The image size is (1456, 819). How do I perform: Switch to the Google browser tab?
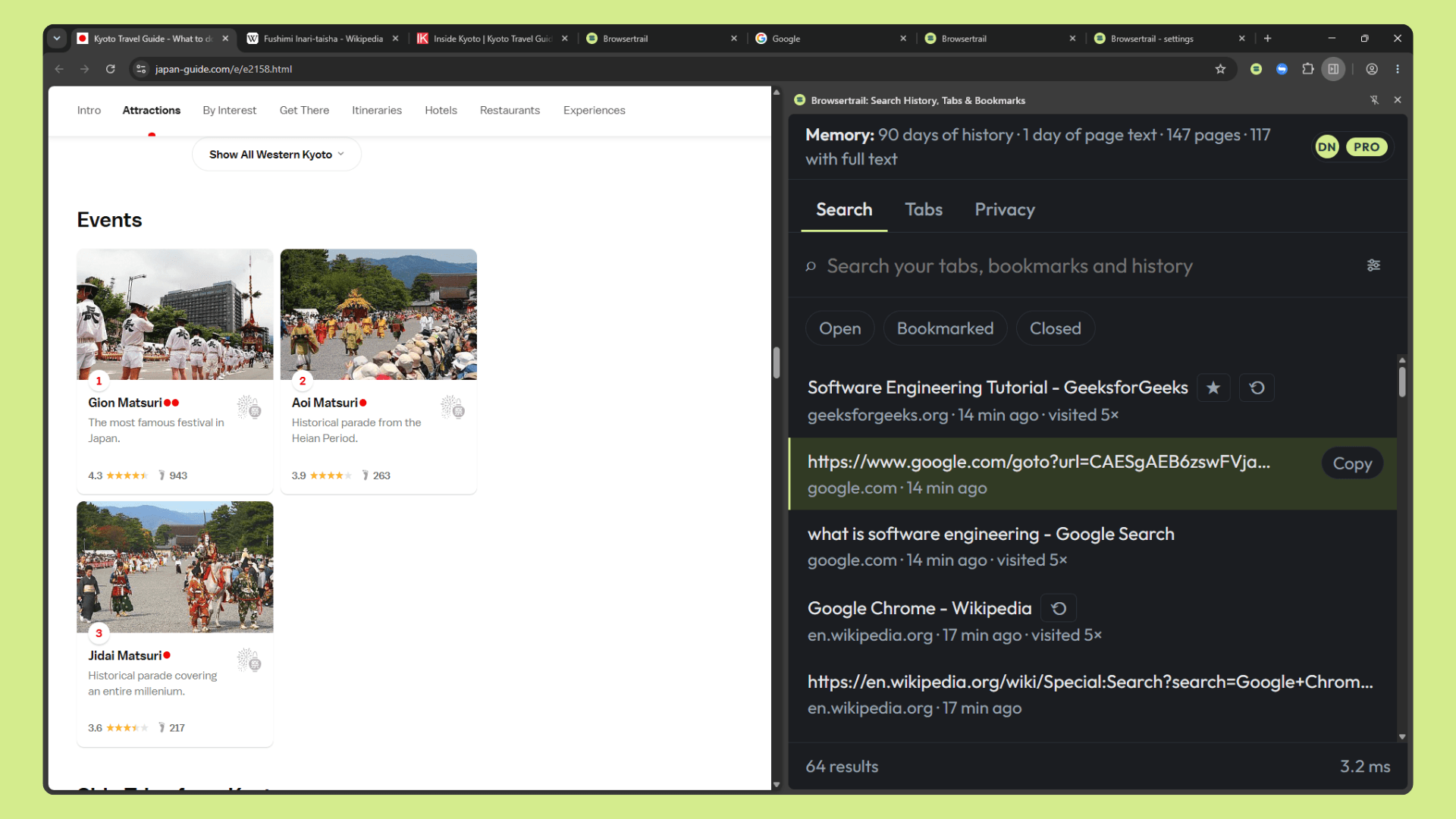pos(832,39)
